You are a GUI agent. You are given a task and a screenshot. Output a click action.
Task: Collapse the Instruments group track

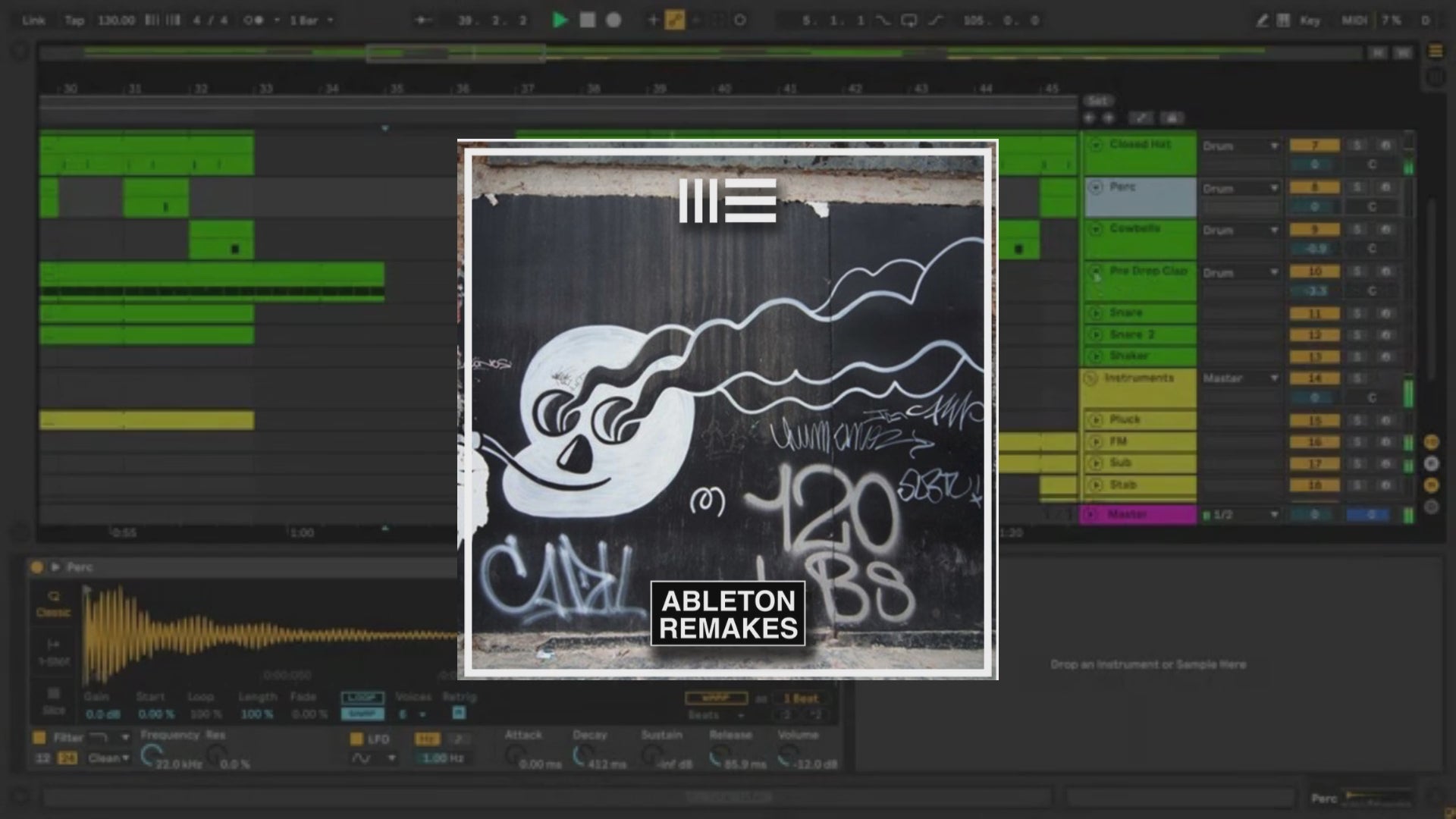[1091, 378]
